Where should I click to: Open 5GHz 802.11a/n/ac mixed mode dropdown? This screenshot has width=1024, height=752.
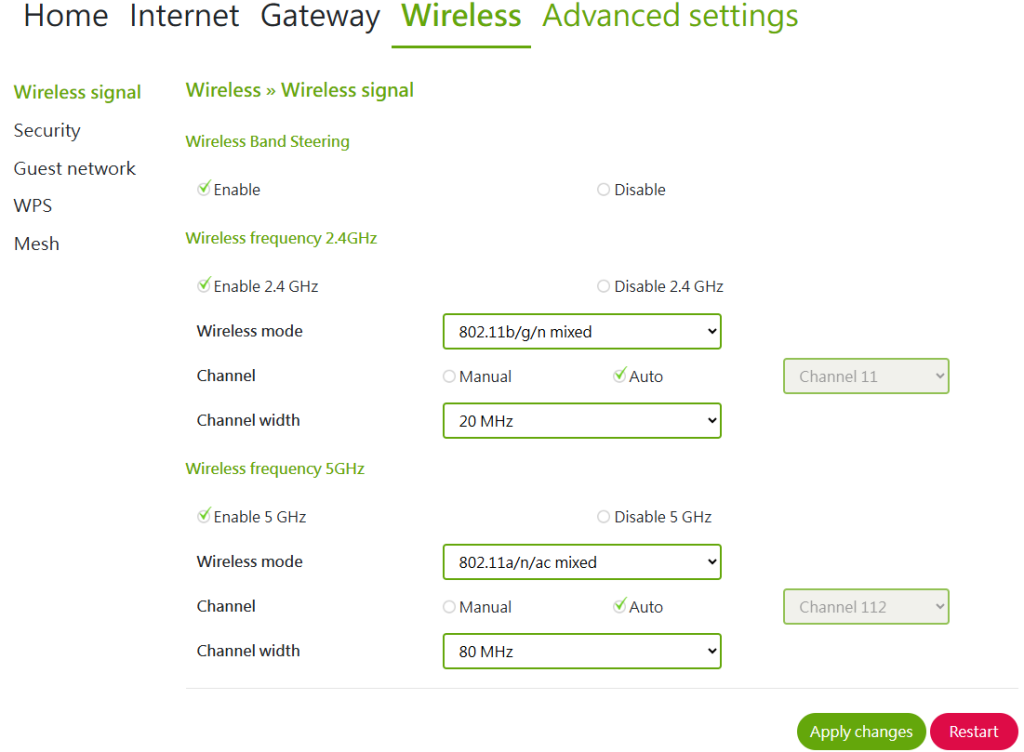(x=581, y=562)
